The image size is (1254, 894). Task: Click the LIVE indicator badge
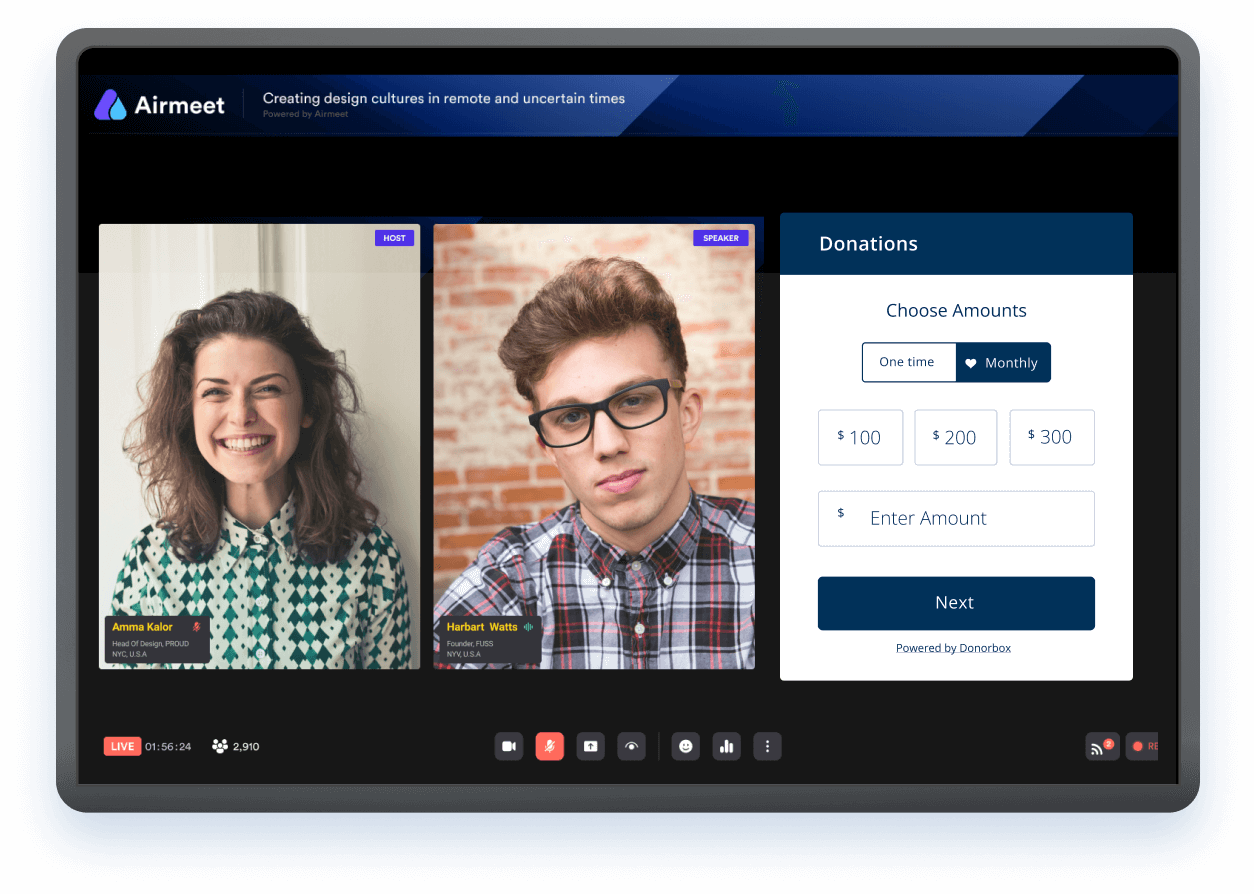point(122,746)
